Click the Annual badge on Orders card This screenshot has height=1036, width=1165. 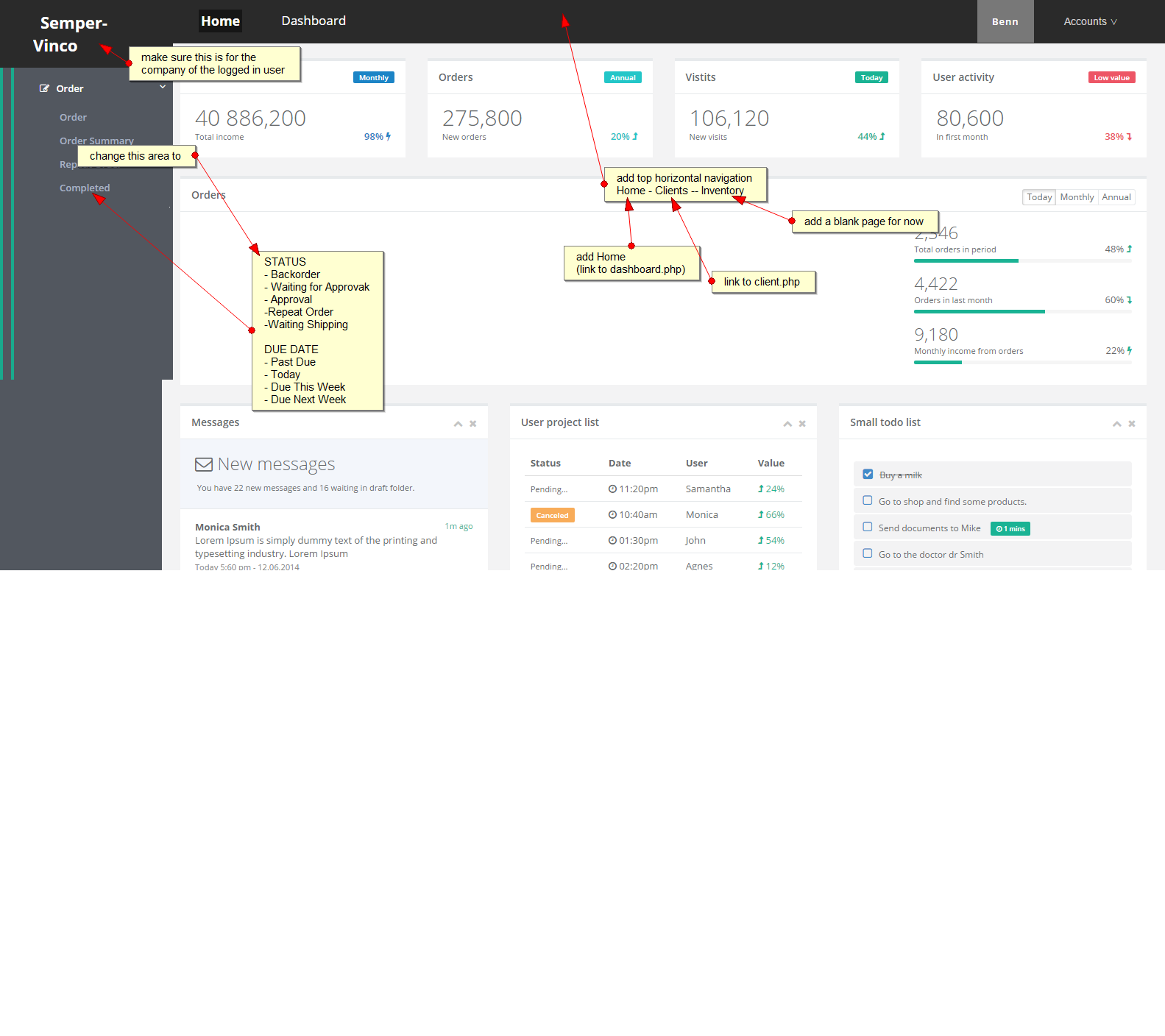click(623, 77)
